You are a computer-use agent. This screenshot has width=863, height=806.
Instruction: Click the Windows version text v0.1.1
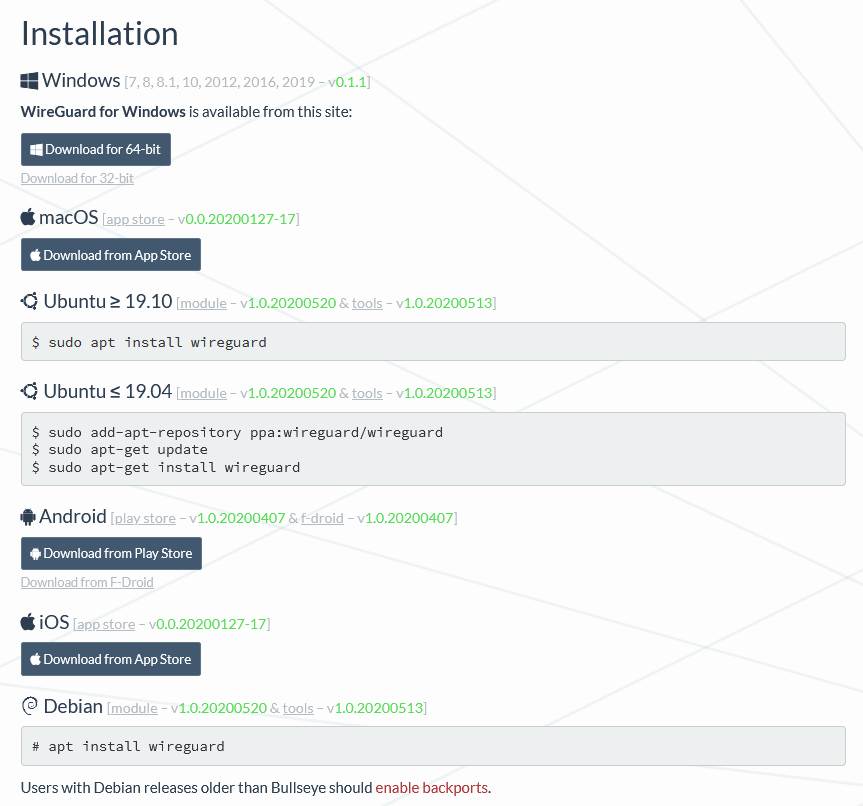347,82
